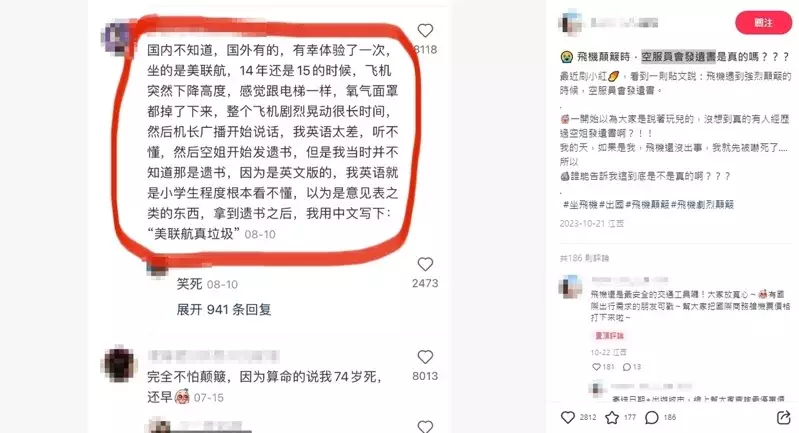
Task: Like the pinned comment with 181 likes
Action: point(596,367)
